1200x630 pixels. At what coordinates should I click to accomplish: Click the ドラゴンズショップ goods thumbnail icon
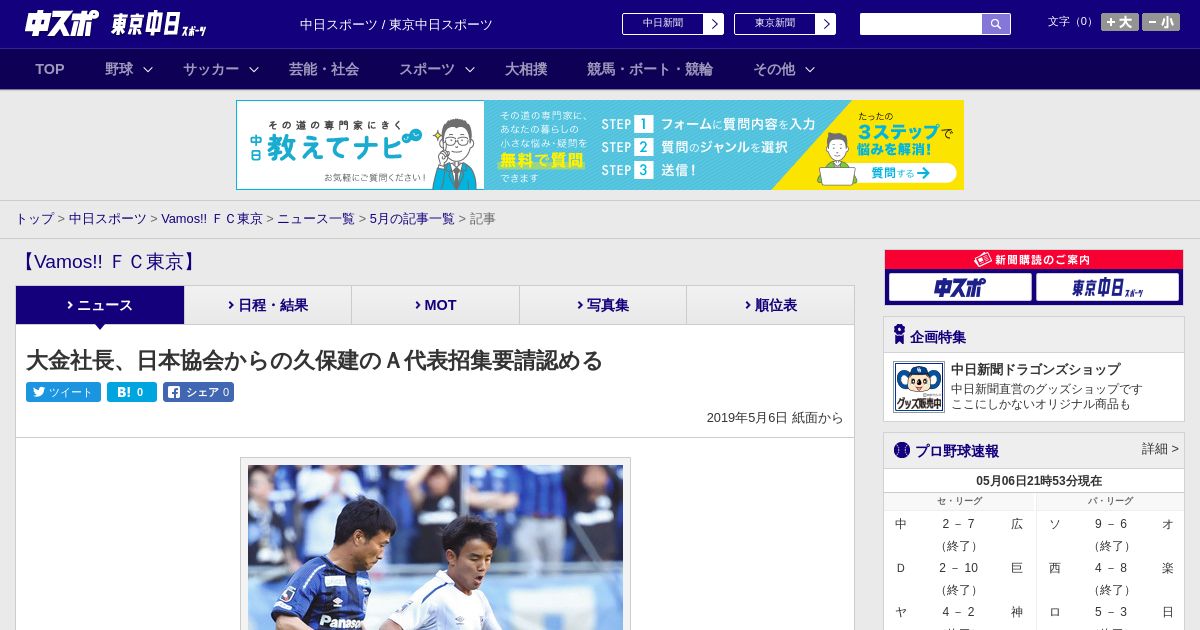(919, 387)
